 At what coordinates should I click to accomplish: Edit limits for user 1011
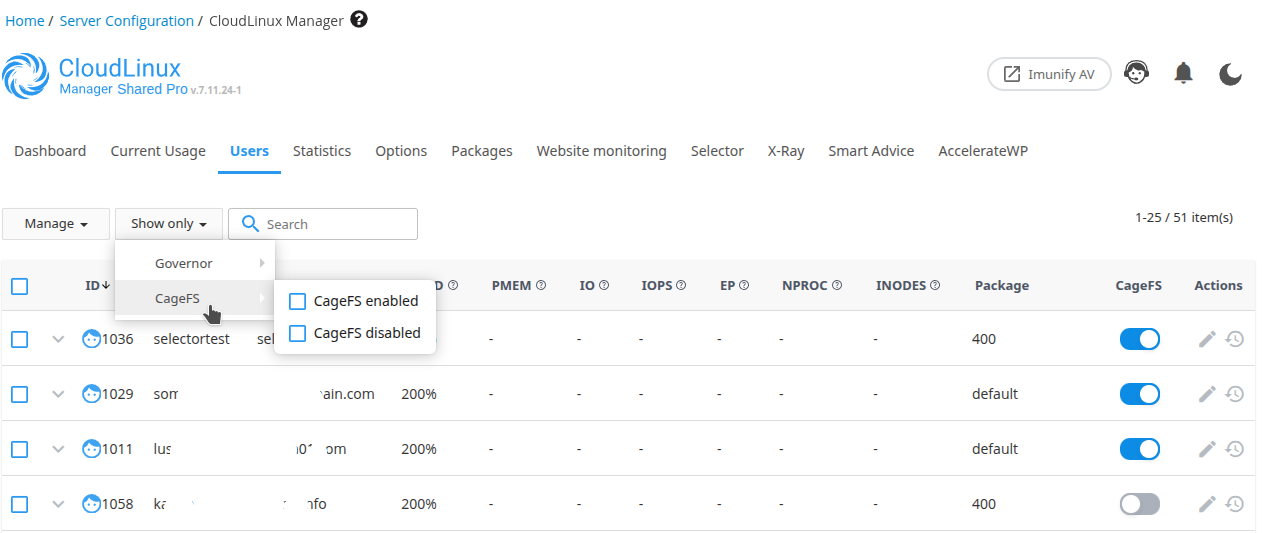coord(1207,449)
